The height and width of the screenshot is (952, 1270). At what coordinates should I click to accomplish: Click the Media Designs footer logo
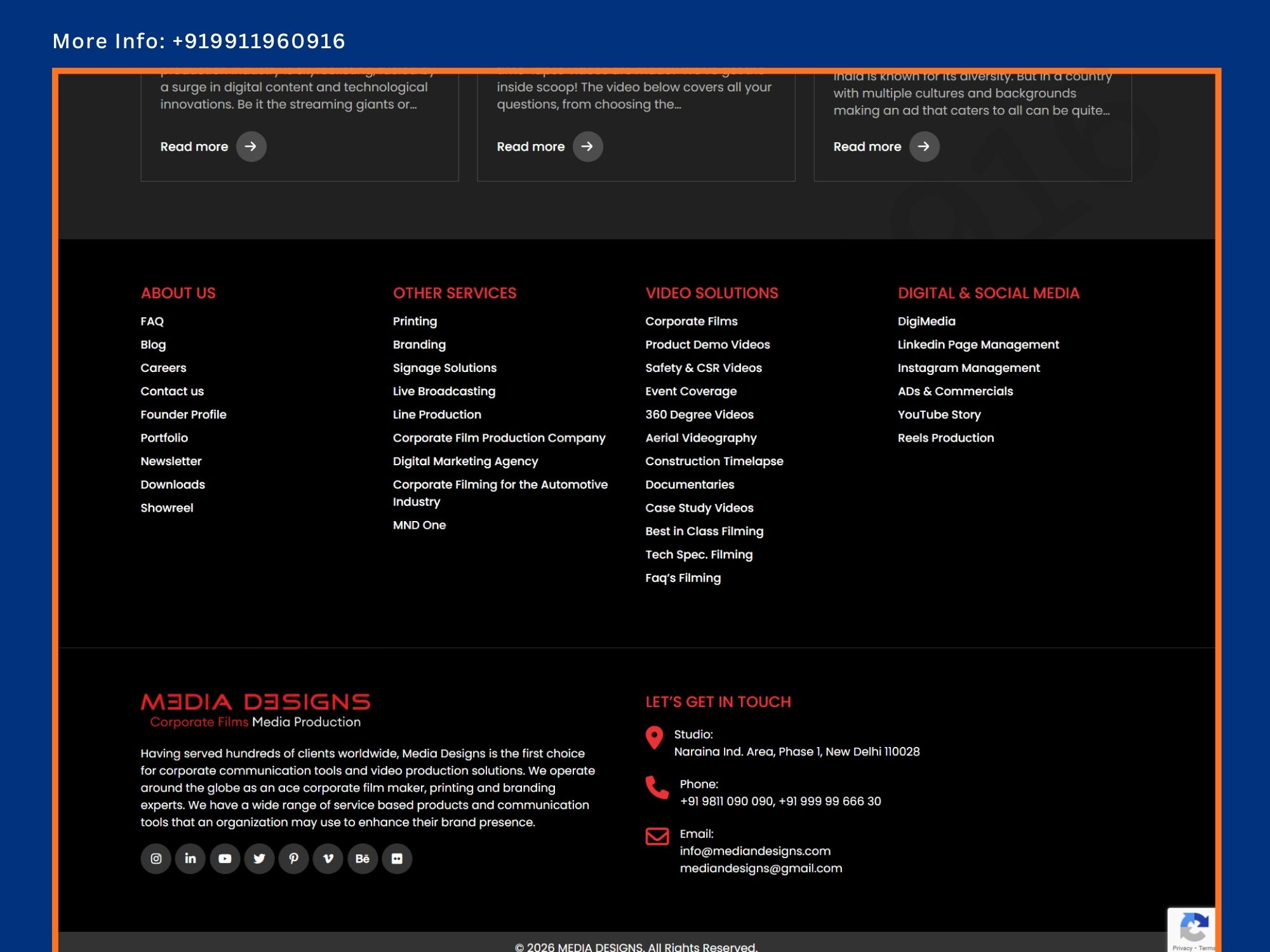coord(255,710)
